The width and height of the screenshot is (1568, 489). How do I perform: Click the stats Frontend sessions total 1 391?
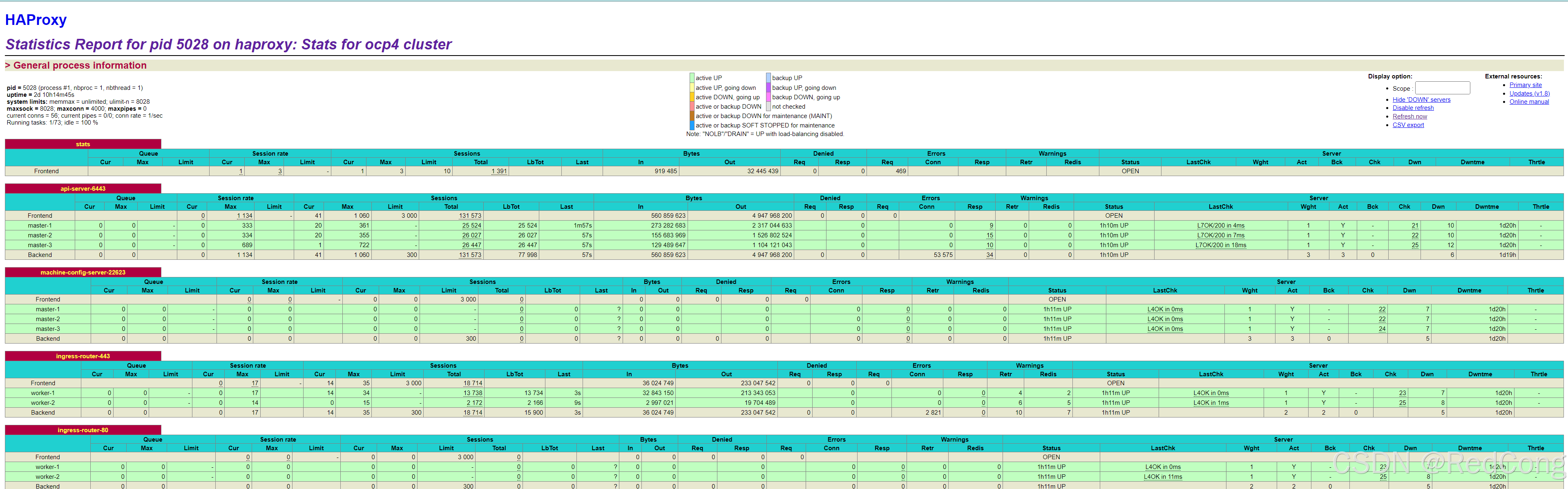[x=498, y=171]
